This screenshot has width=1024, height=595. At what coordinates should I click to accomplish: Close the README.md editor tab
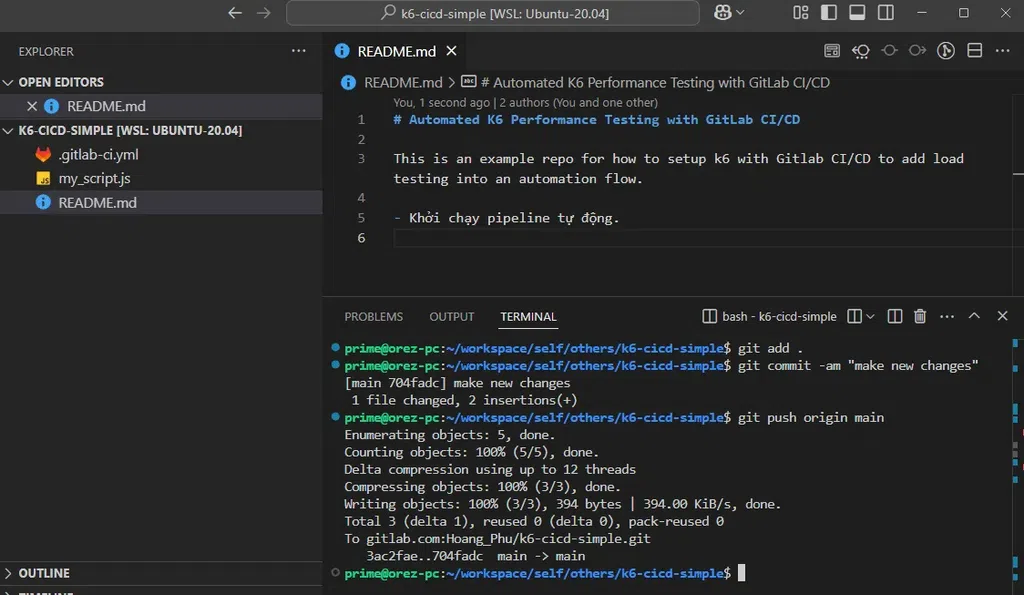coord(451,51)
